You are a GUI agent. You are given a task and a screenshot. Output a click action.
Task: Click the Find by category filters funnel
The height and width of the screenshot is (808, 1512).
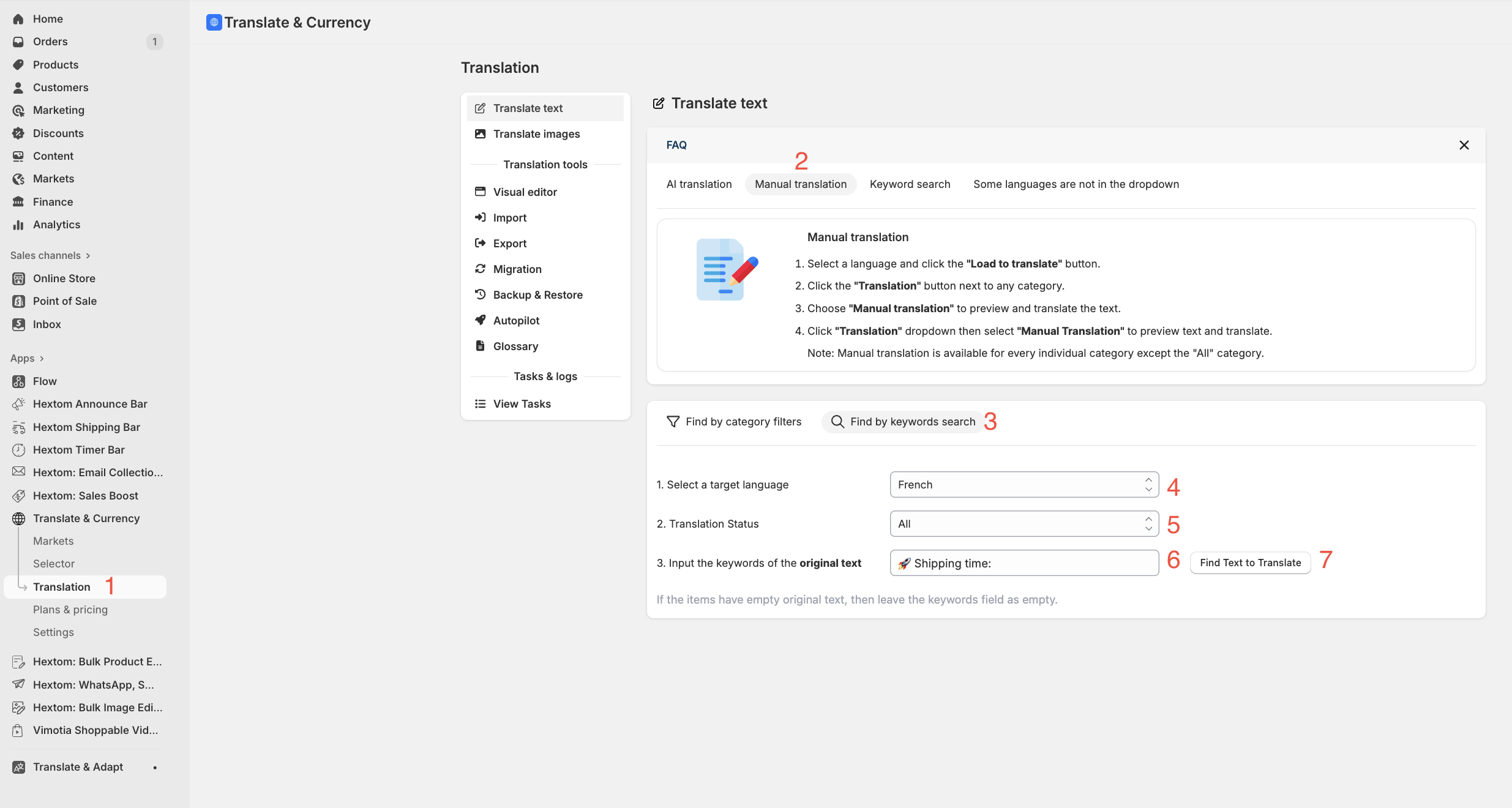point(673,421)
